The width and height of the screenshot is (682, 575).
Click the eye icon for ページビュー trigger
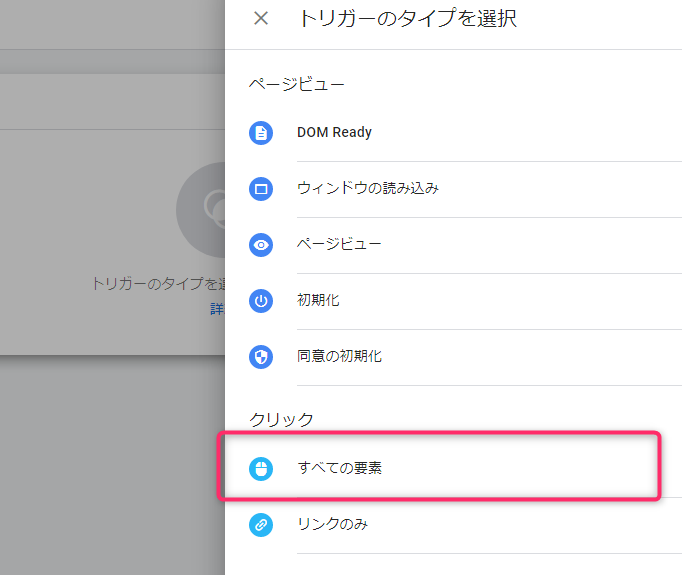click(x=261, y=245)
